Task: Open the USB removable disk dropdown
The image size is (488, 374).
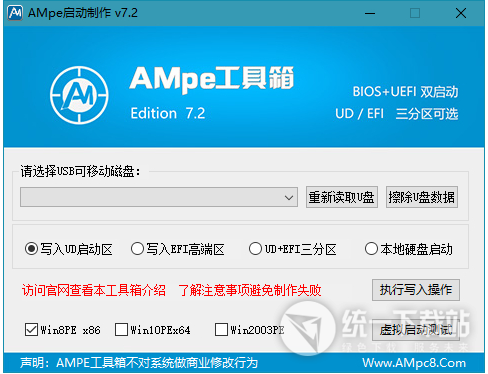Action: [159, 197]
